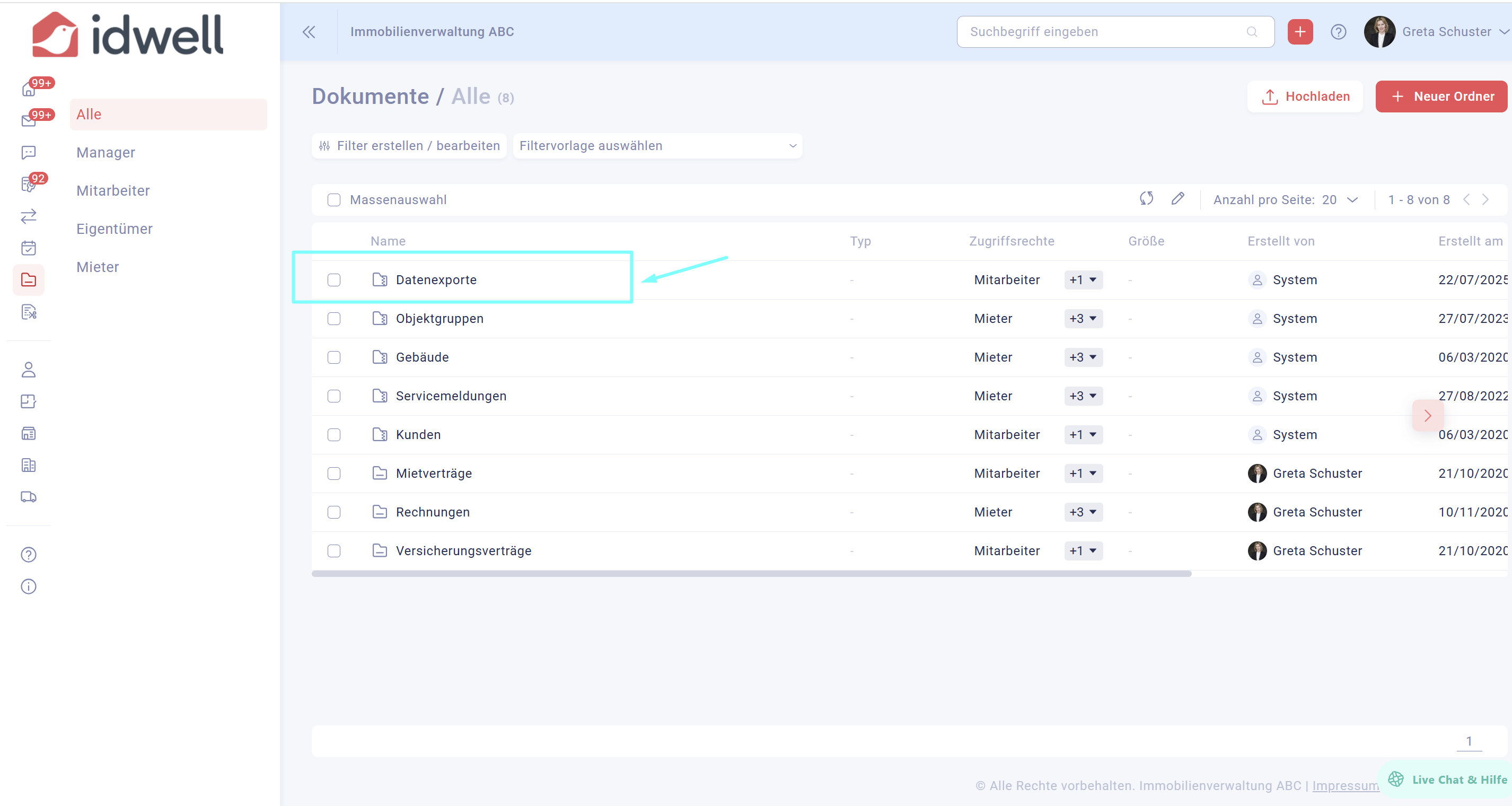Click the pencil edit icon in list toolbar
The height and width of the screenshot is (806, 1512).
tap(1177, 199)
